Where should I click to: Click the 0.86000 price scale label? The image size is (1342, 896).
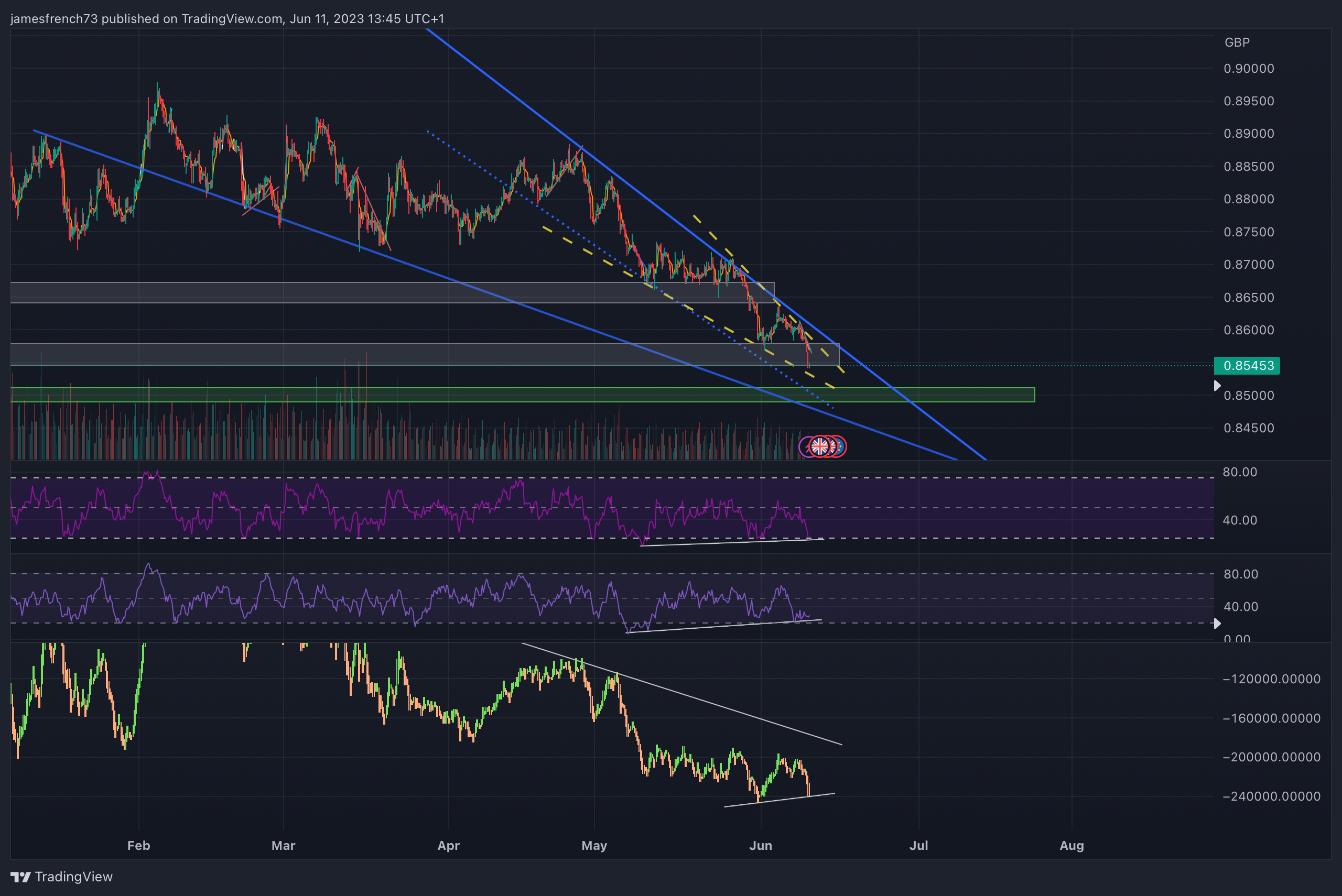(1249, 330)
